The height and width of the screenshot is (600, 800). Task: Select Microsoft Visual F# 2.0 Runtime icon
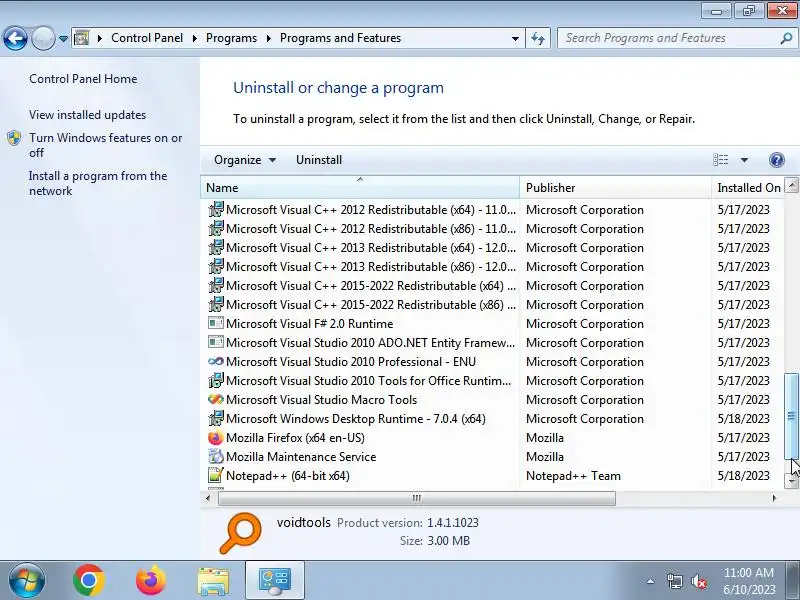216,323
